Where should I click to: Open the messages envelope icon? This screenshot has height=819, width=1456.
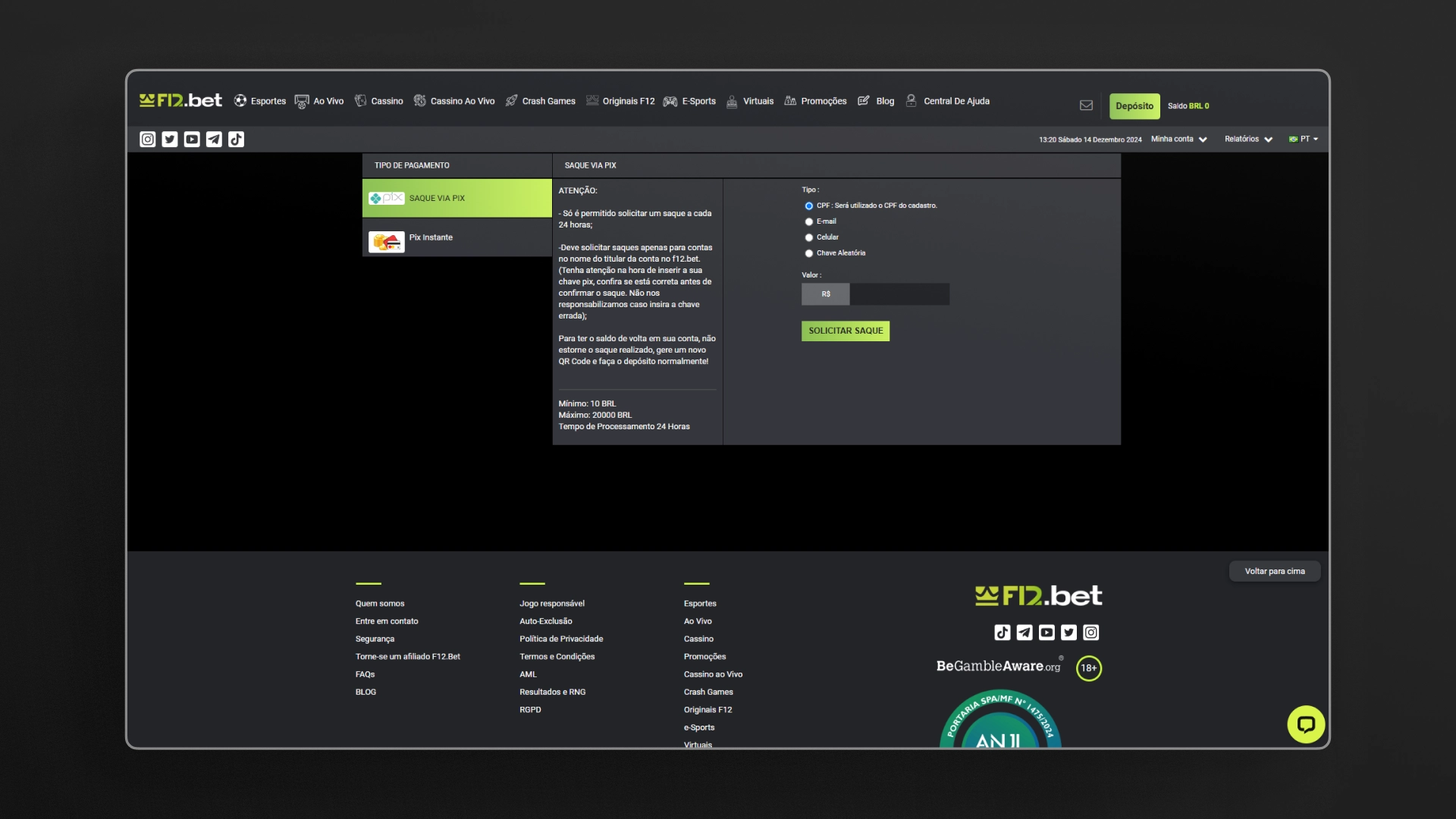coord(1086,105)
